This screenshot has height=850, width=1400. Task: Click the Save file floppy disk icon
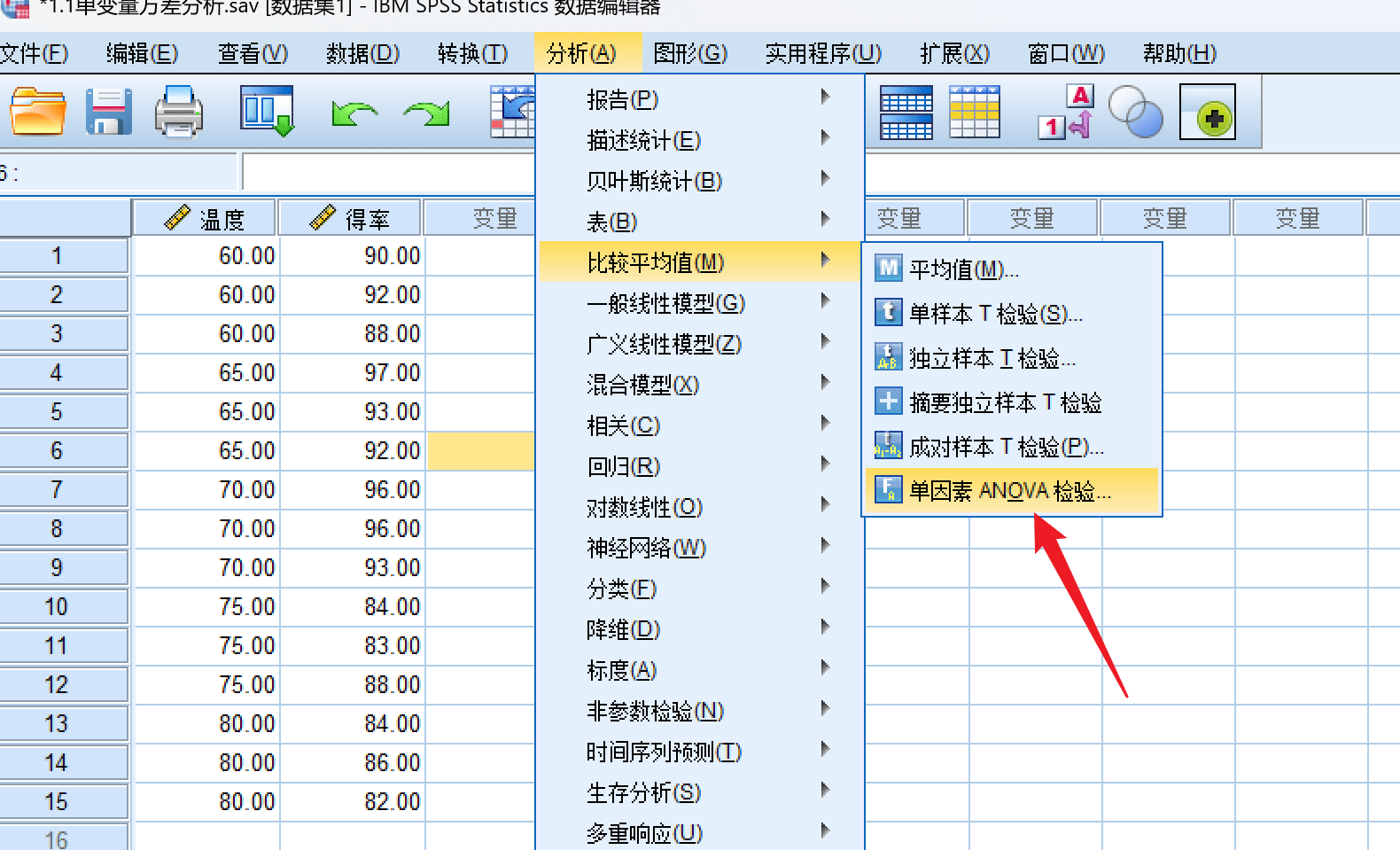[108, 113]
